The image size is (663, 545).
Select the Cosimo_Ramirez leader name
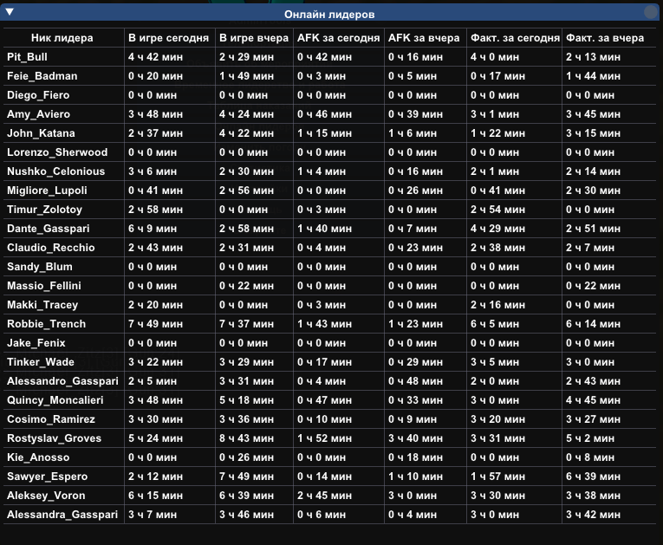(51, 419)
